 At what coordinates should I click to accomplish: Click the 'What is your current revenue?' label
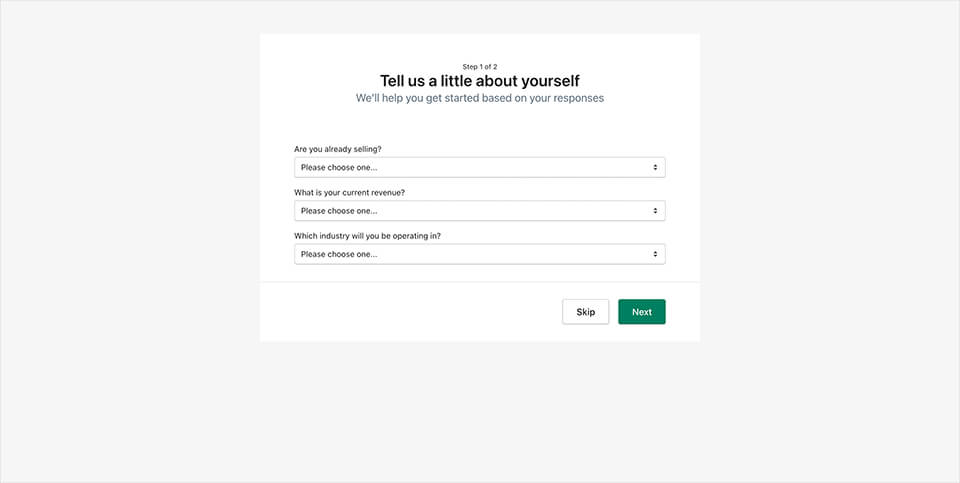coord(349,192)
